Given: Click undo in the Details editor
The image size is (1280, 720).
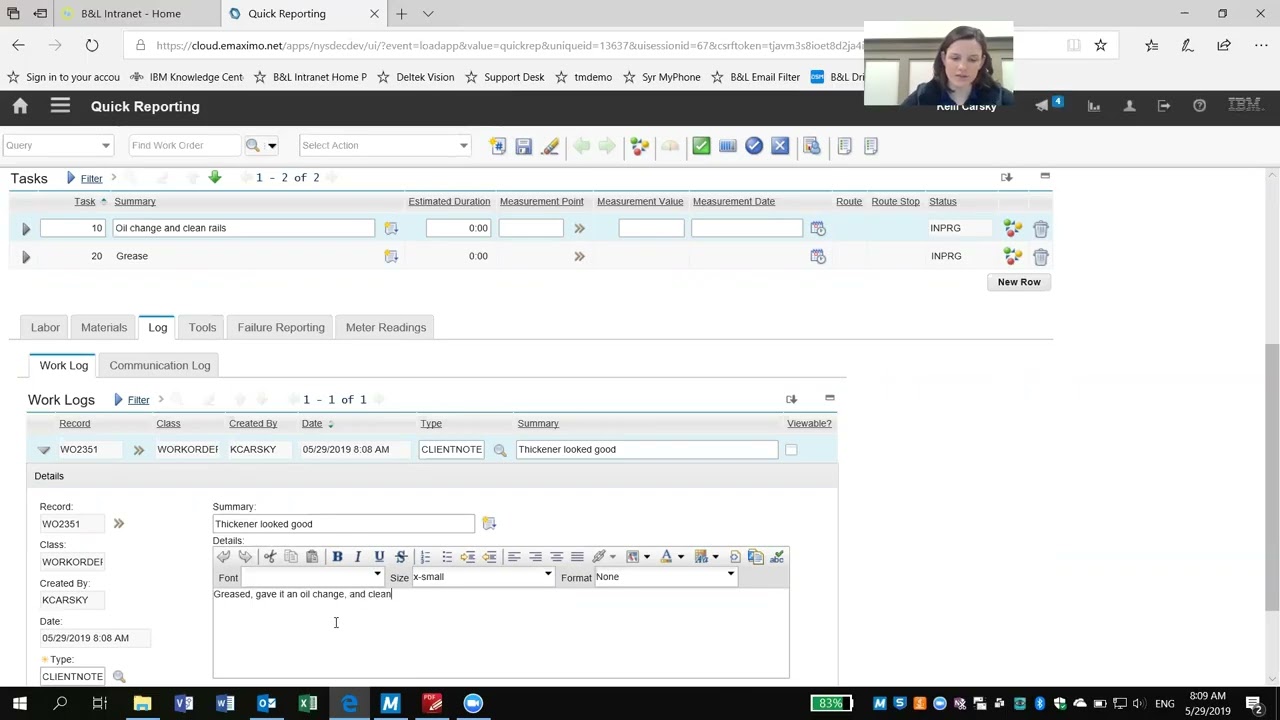Looking at the screenshot, I should [x=223, y=557].
